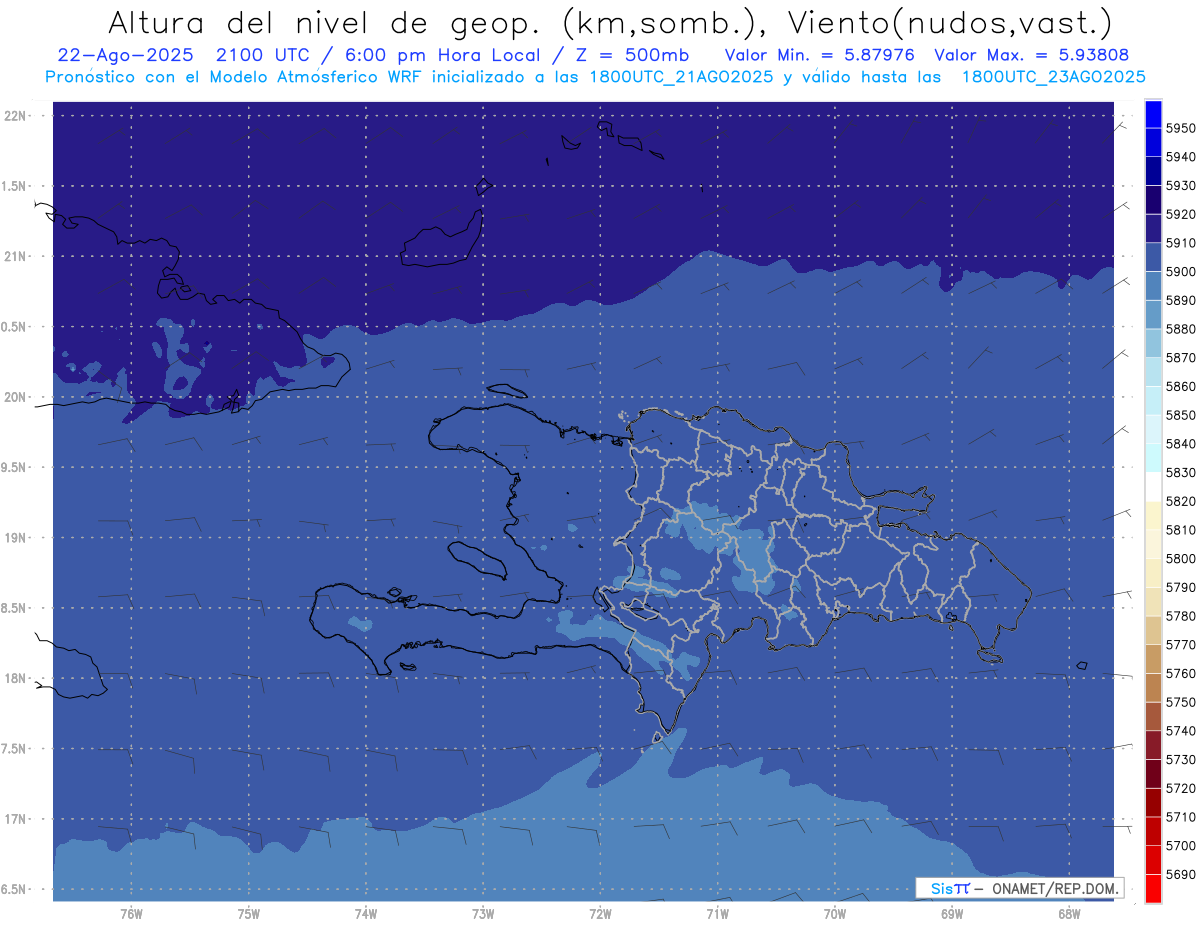This screenshot has height=927, width=1200.
Task: Click 'Valor Min. = 5.87976'
Action: click(x=819, y=55)
